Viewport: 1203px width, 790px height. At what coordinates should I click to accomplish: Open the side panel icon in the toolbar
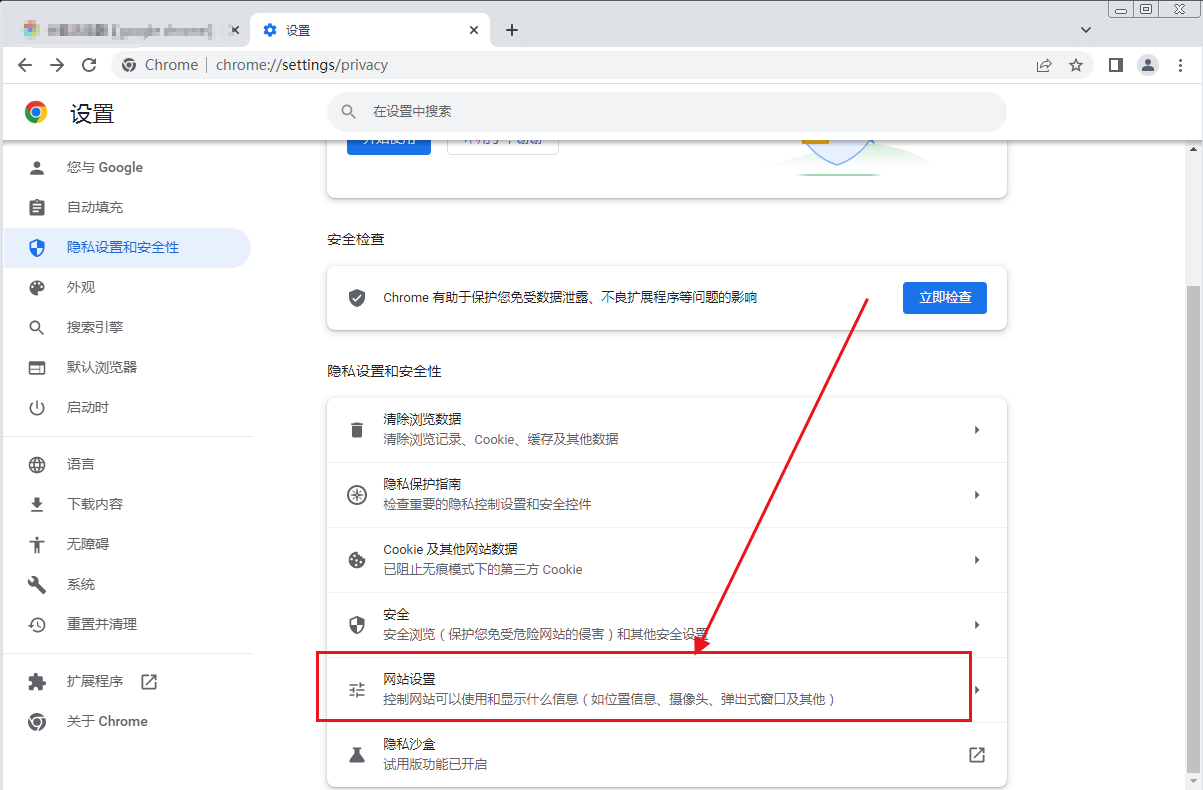click(1116, 65)
